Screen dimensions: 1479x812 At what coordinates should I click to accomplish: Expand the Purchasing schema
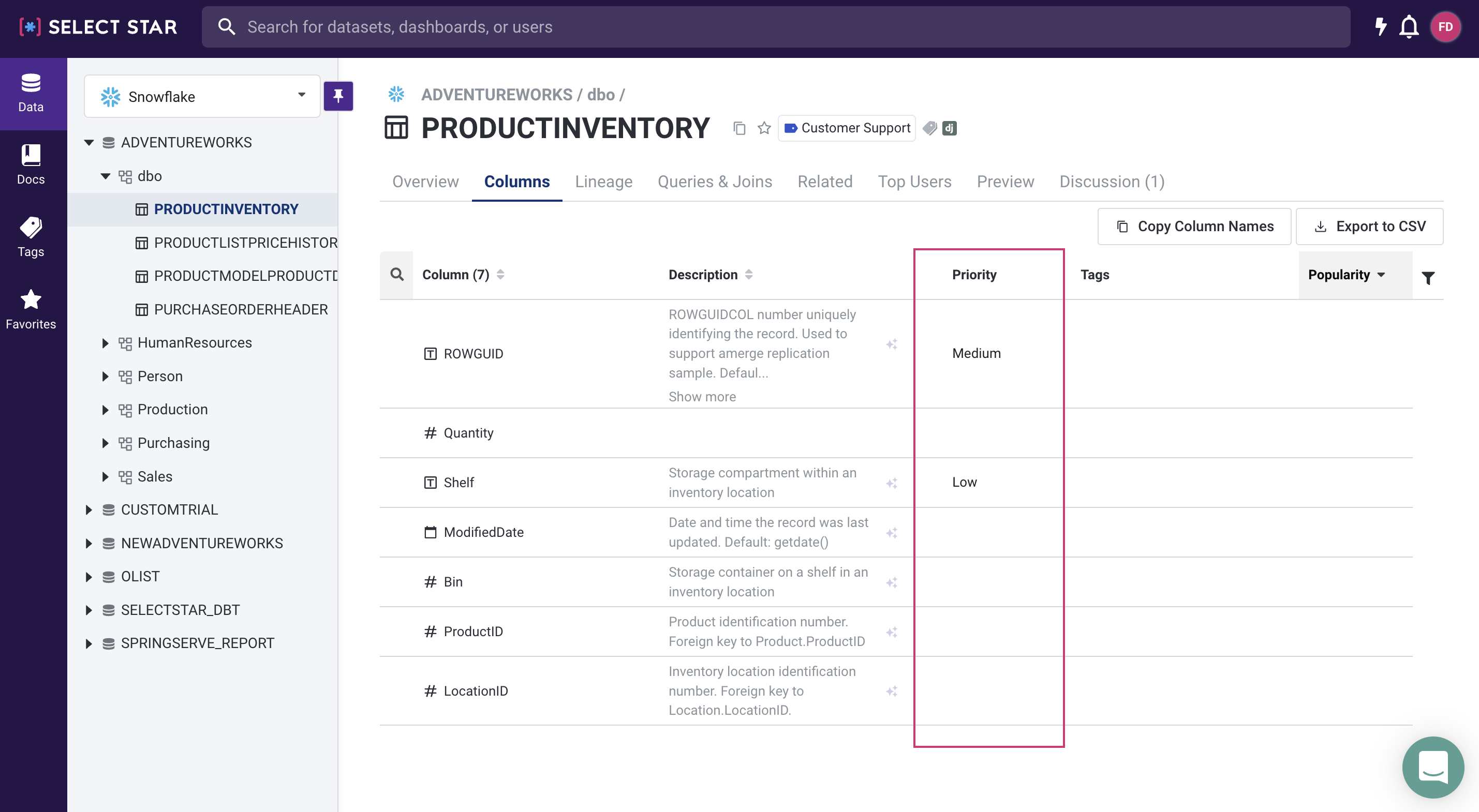pos(106,443)
